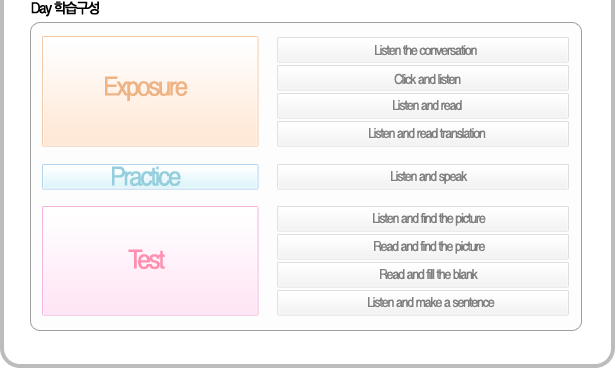This screenshot has width=615, height=368.
Task: Start Read and fill the blank
Action: click(x=423, y=275)
